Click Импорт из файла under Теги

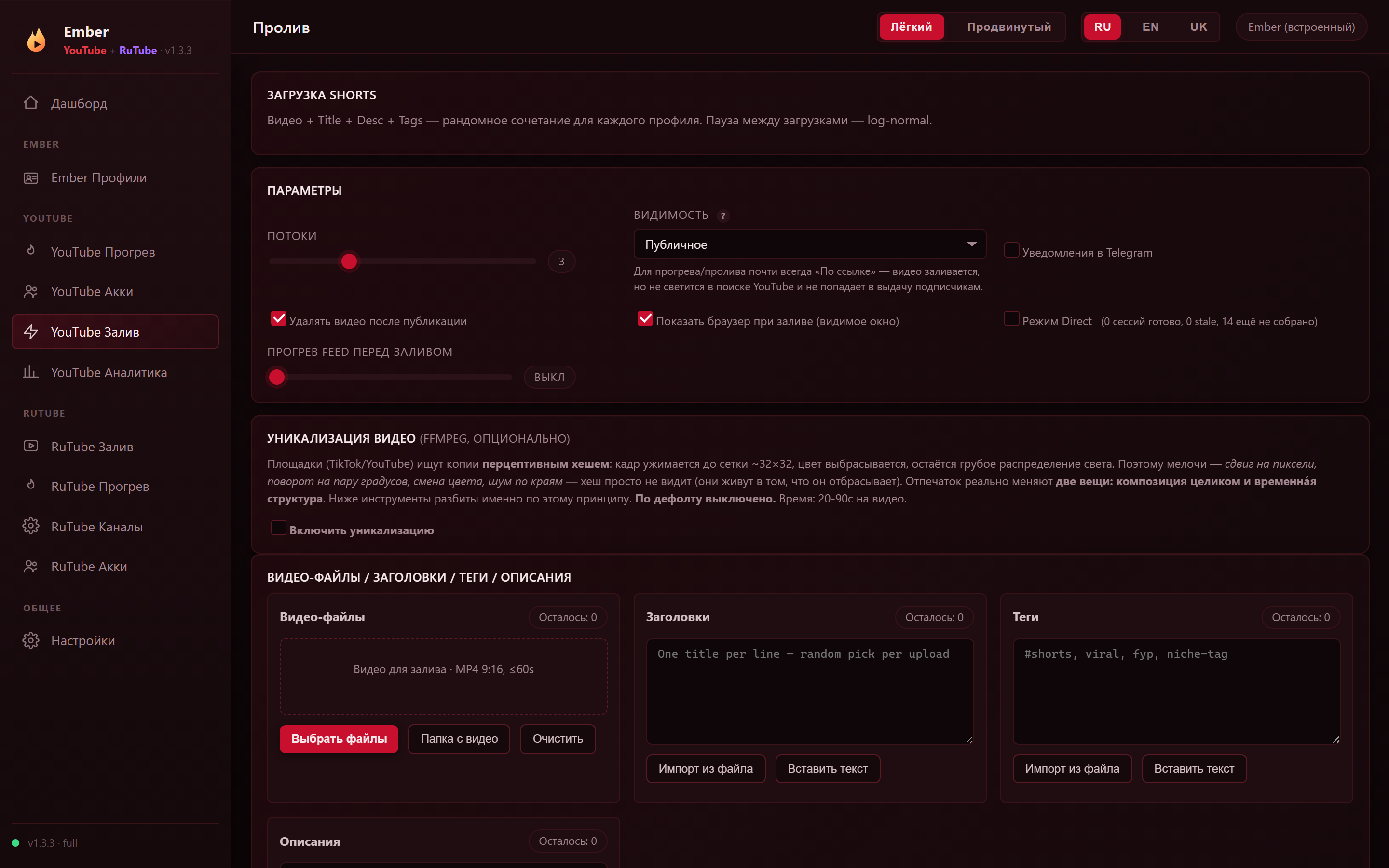[1072, 769]
